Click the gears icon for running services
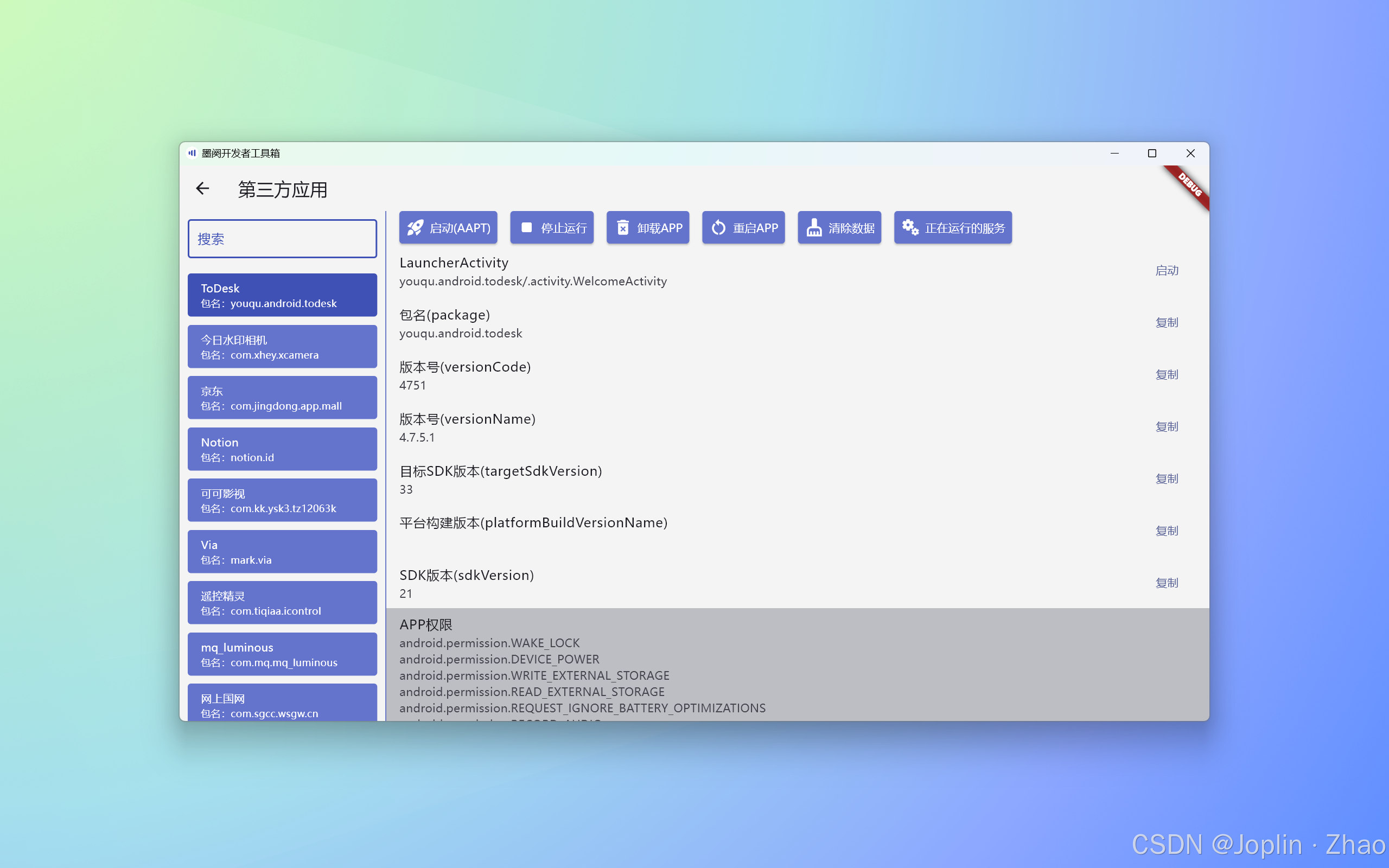The height and width of the screenshot is (868, 1389). click(910, 227)
